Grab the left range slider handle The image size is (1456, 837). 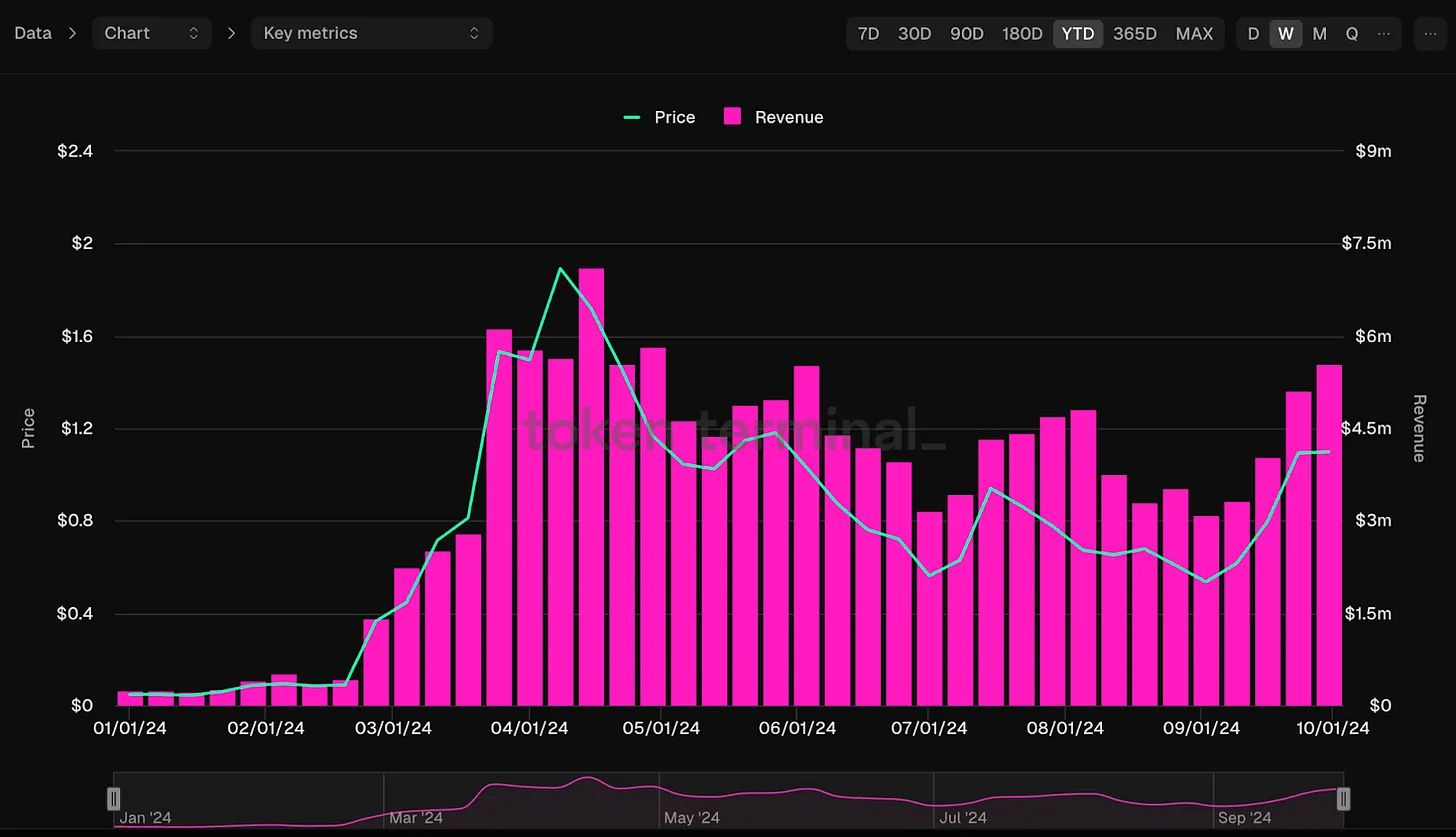tap(114, 798)
